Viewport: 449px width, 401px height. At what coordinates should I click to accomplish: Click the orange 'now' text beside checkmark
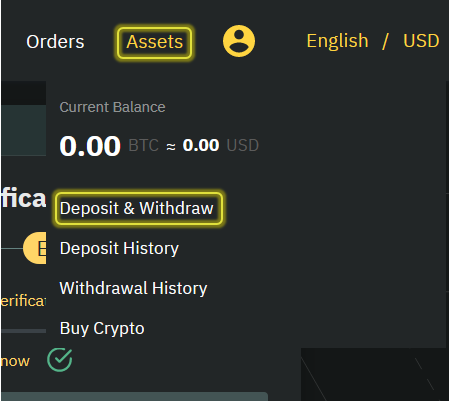pos(15,361)
